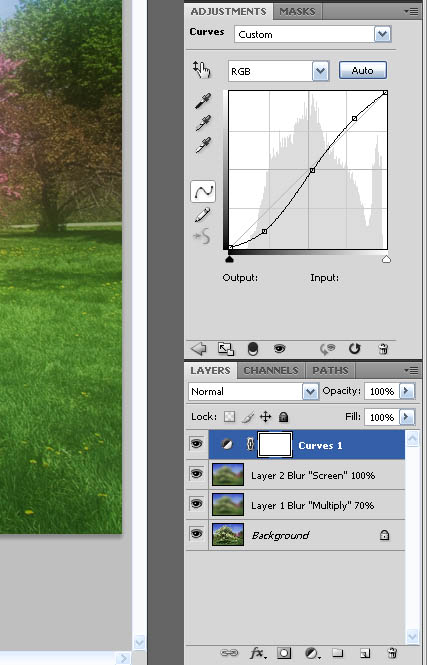The height and width of the screenshot is (665, 427).
Task: Click the Auto button
Action: (363, 70)
